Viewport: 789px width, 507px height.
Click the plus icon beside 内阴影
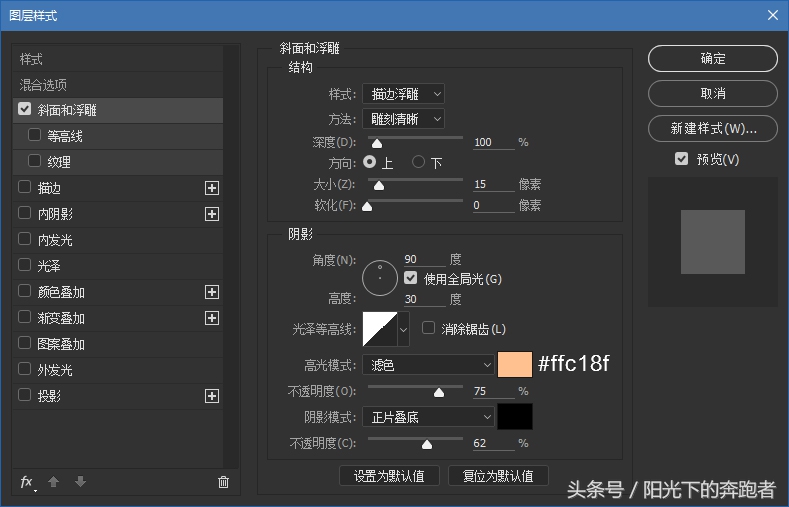click(x=212, y=214)
